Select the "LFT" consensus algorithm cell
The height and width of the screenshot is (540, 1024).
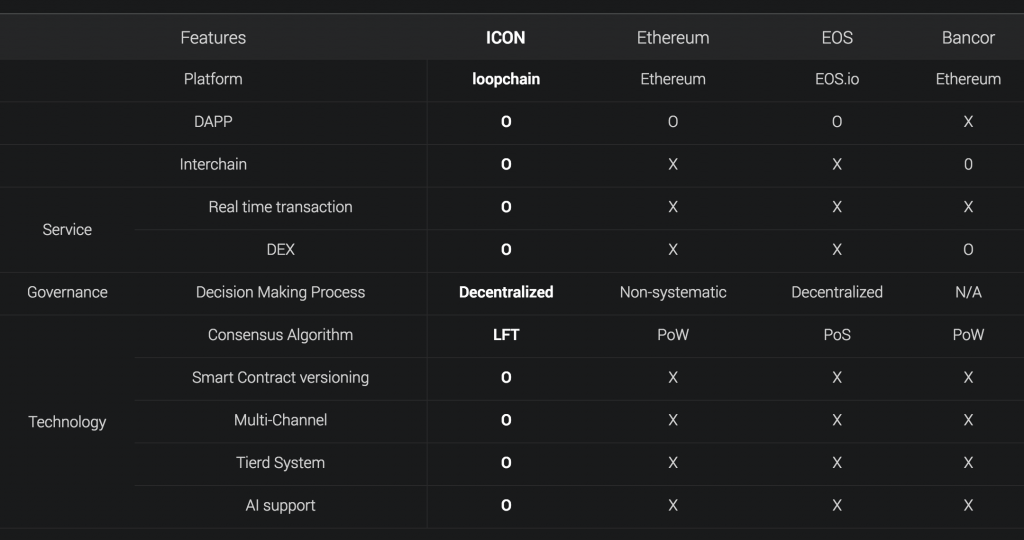[x=506, y=335]
